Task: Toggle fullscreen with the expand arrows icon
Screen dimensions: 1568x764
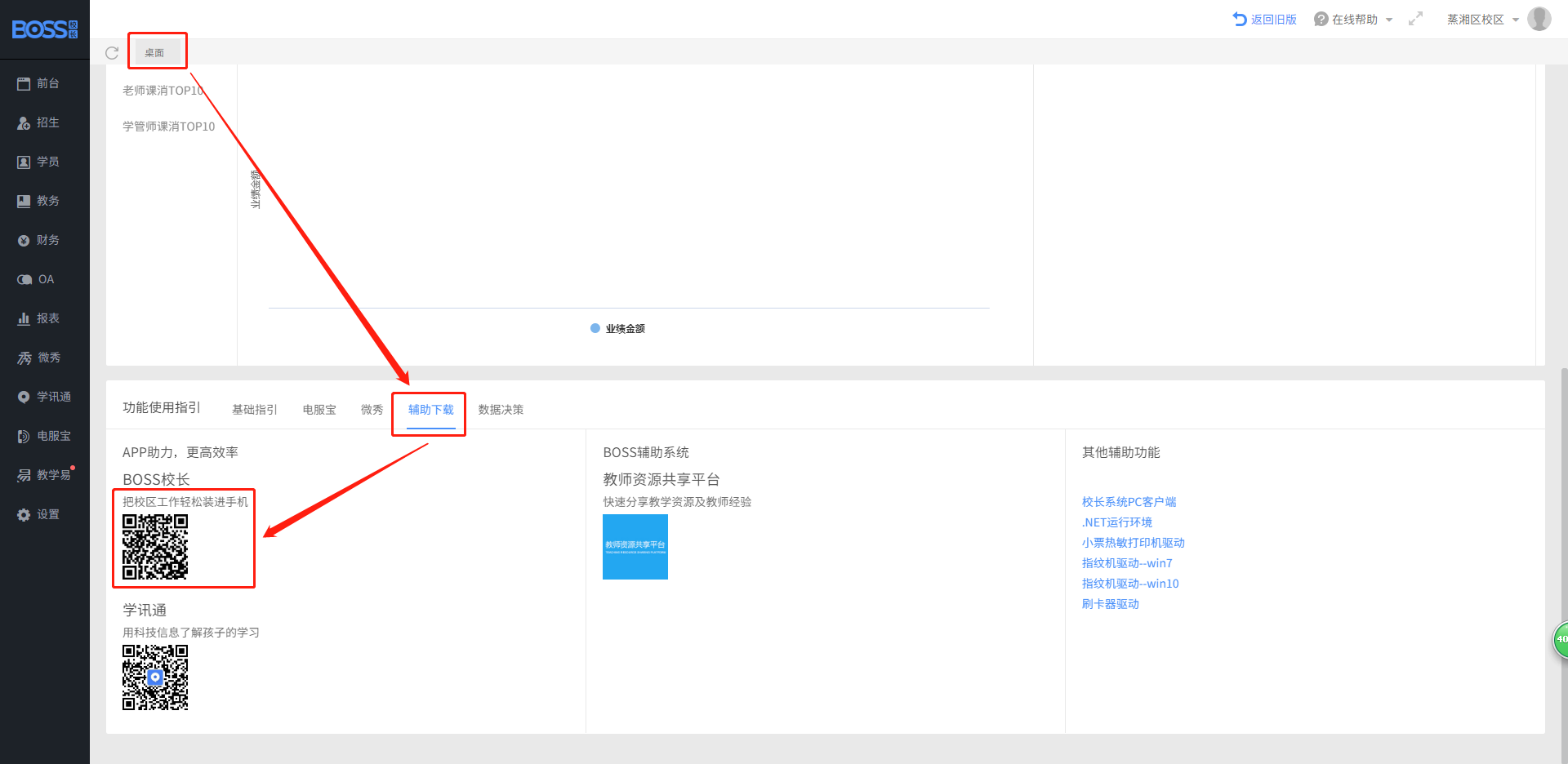Action: point(1415,19)
